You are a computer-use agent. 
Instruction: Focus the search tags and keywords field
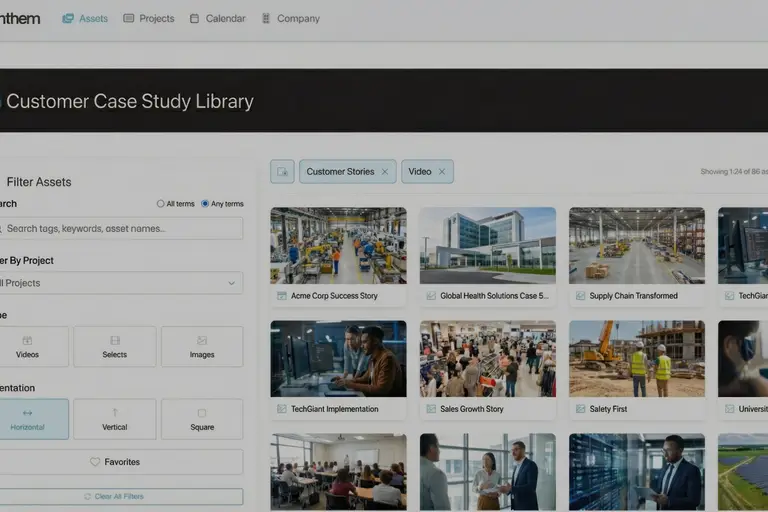point(120,229)
